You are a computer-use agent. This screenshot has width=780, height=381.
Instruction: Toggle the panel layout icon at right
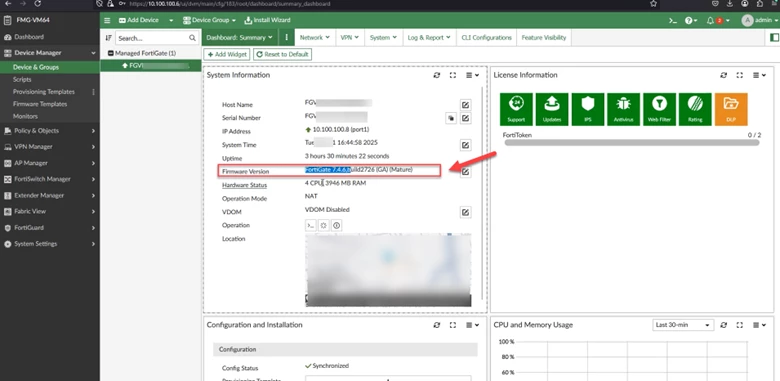click(x=774, y=37)
